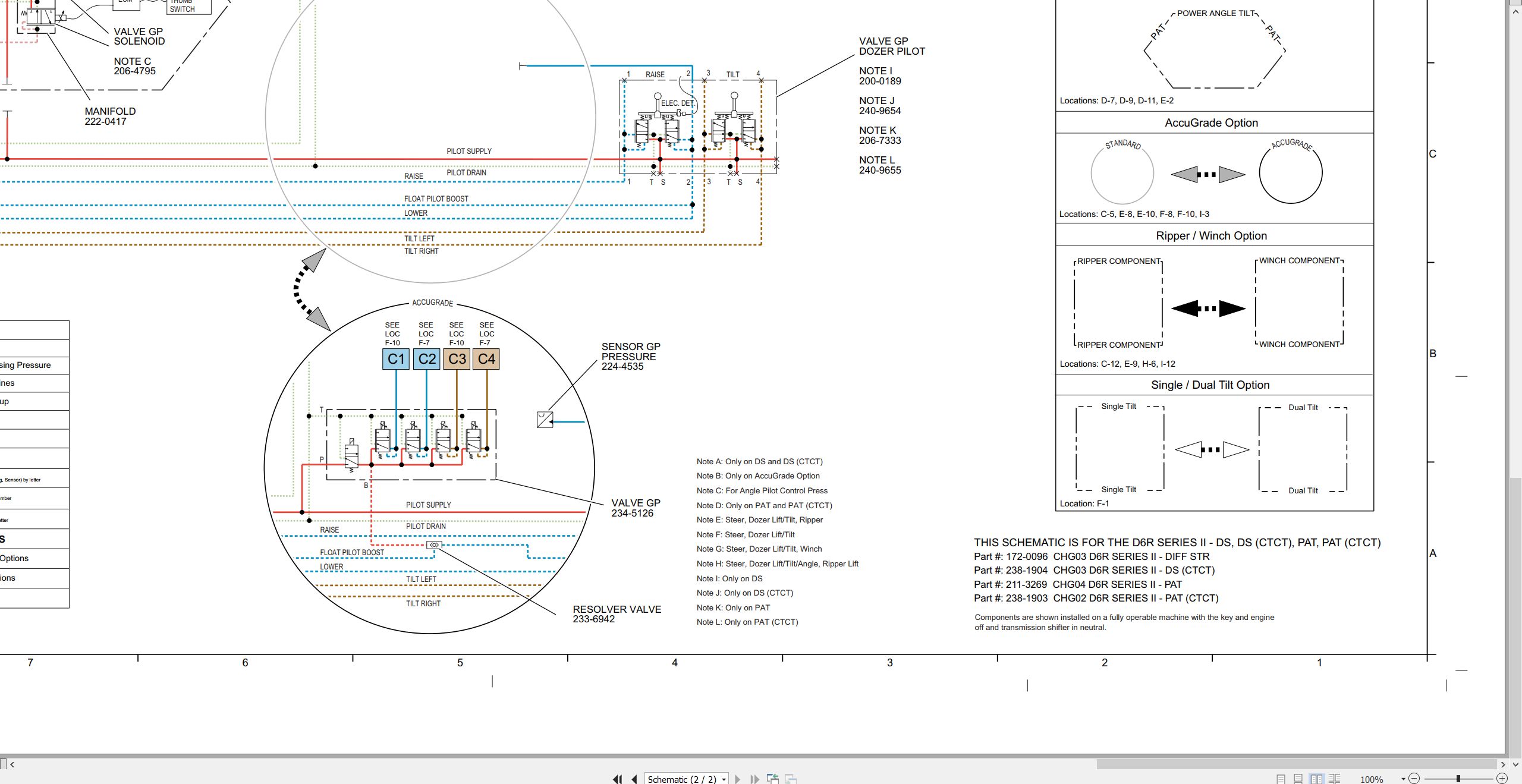
Task: Click 'Note H: Steer, Dozer Lift/Tilt/Angle, Ripper Lift'
Action: (777, 563)
